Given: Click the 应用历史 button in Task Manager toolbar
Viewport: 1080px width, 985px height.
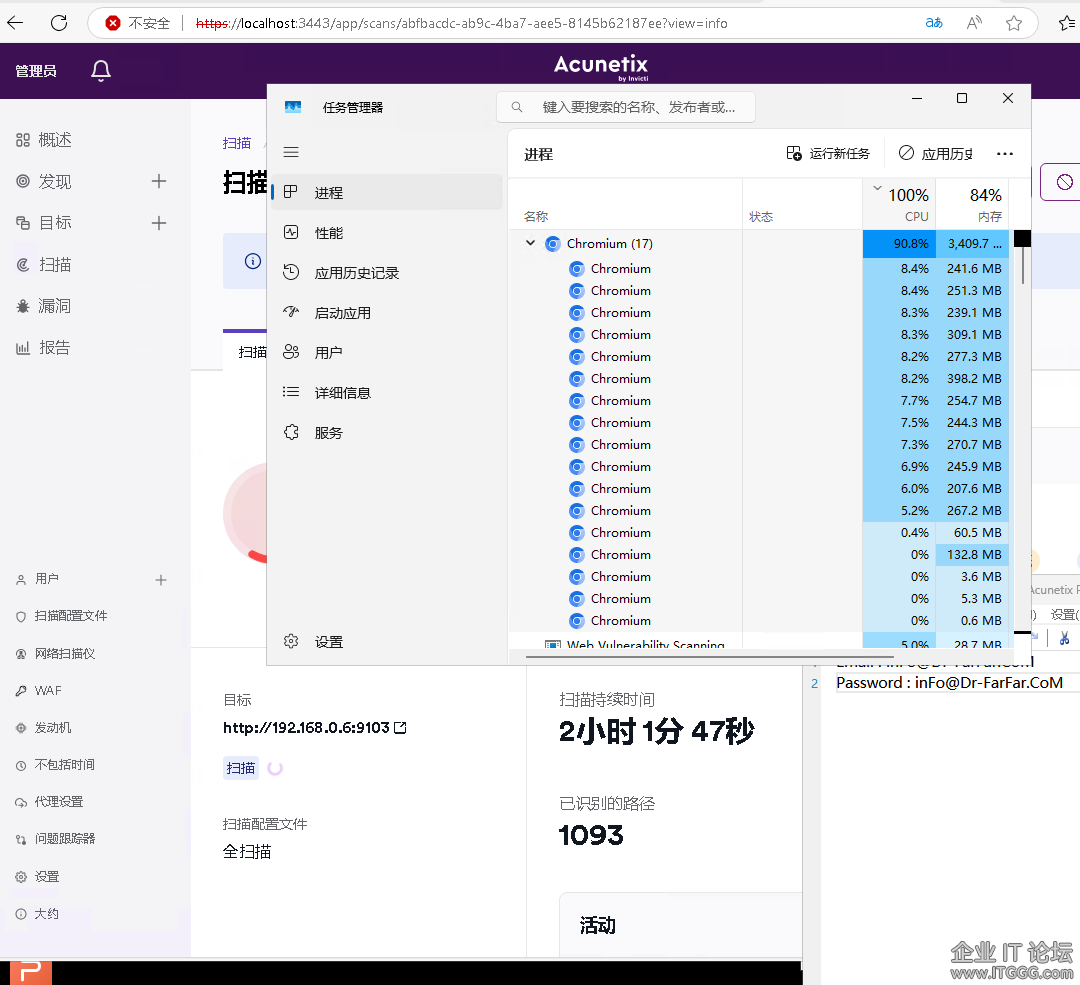Looking at the screenshot, I should (x=935, y=154).
